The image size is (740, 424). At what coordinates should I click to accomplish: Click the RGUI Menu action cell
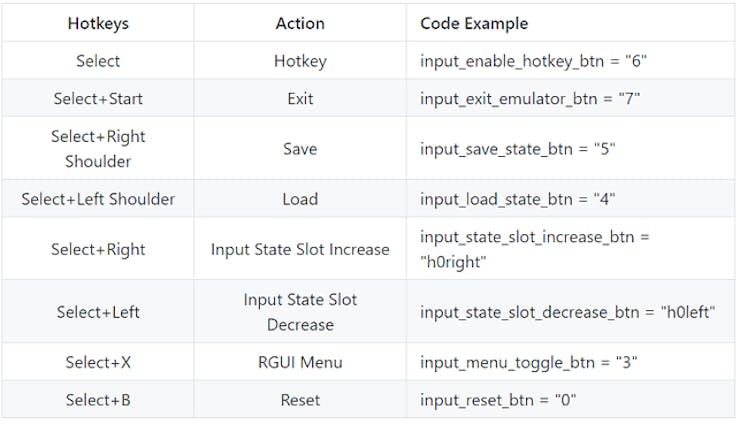pyautogui.click(x=300, y=362)
